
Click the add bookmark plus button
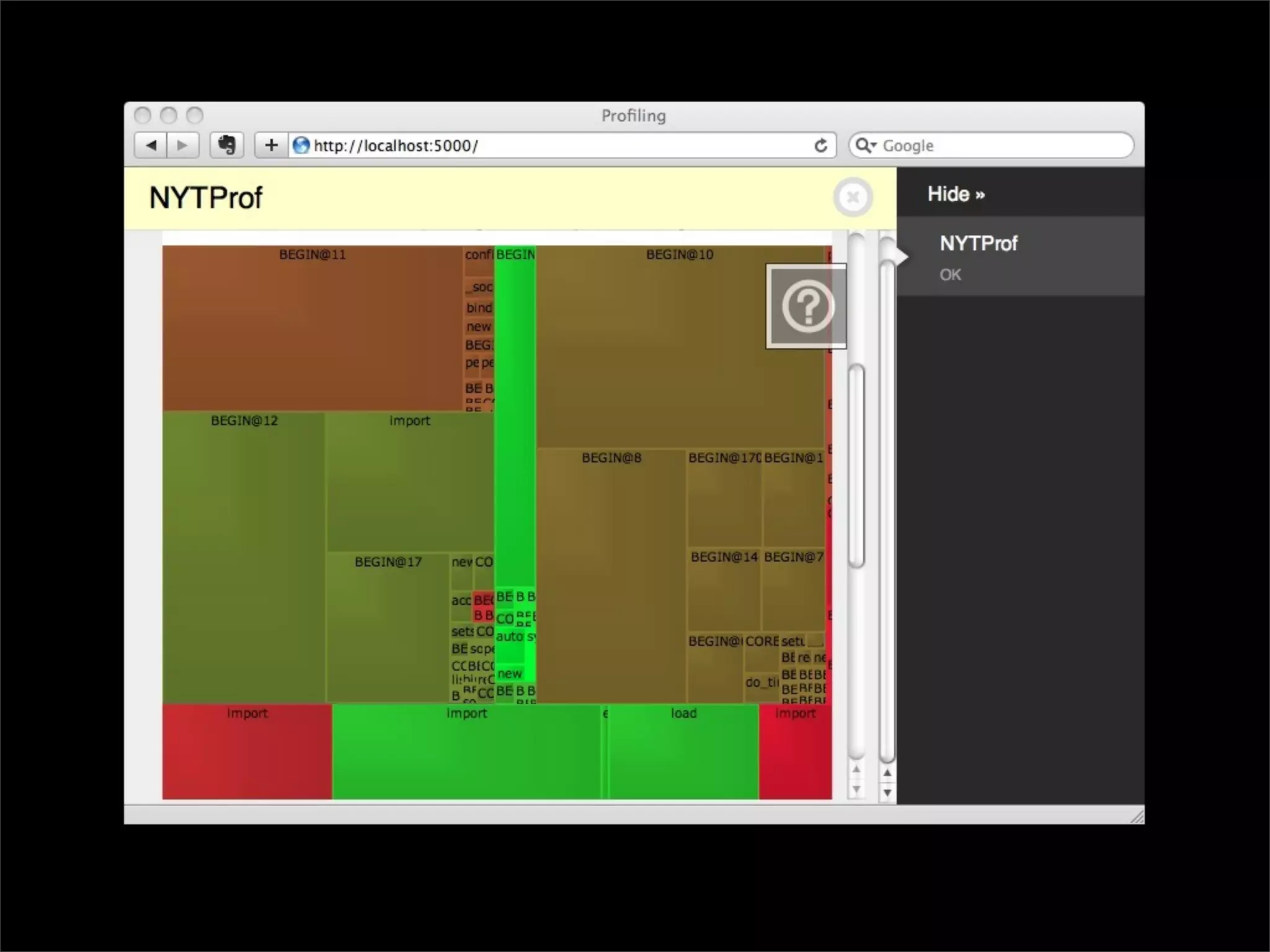click(271, 146)
